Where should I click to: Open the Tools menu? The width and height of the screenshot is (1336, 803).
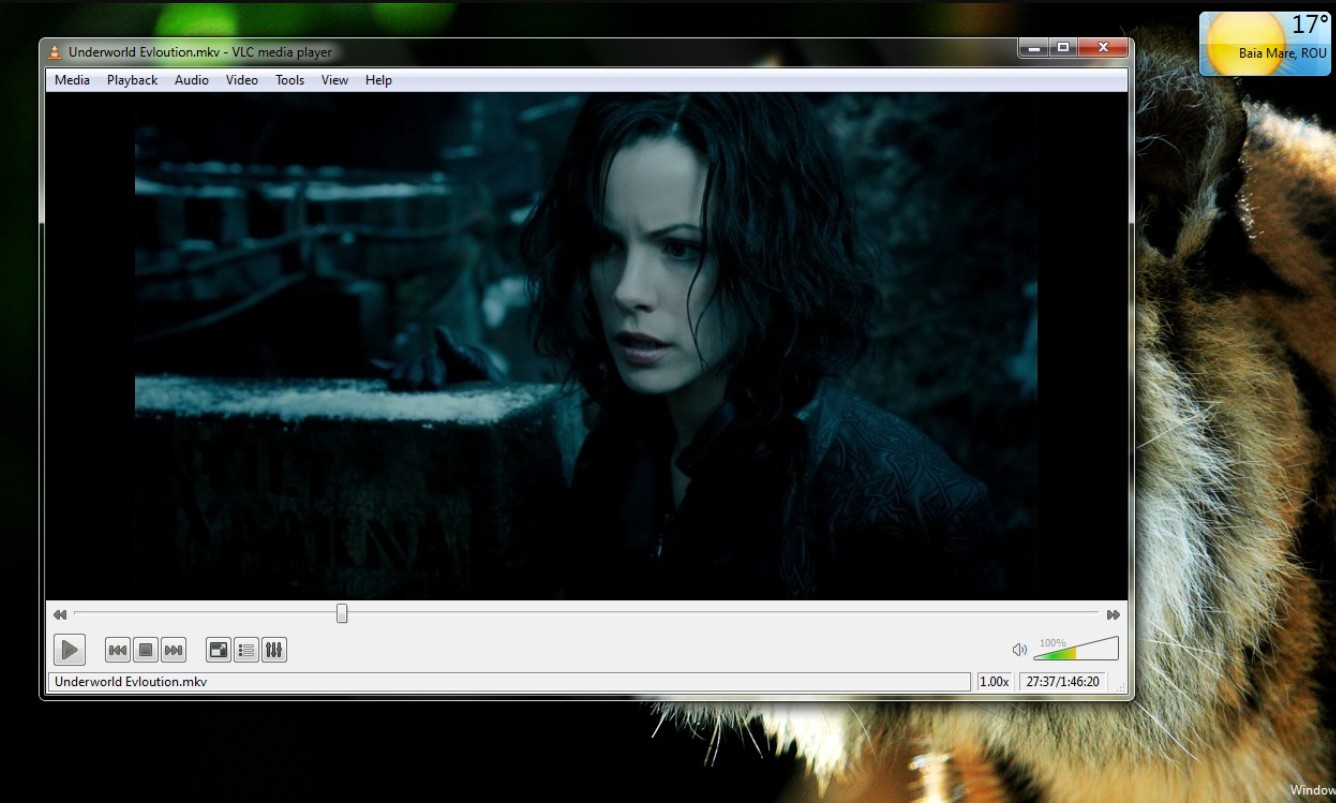pos(290,80)
